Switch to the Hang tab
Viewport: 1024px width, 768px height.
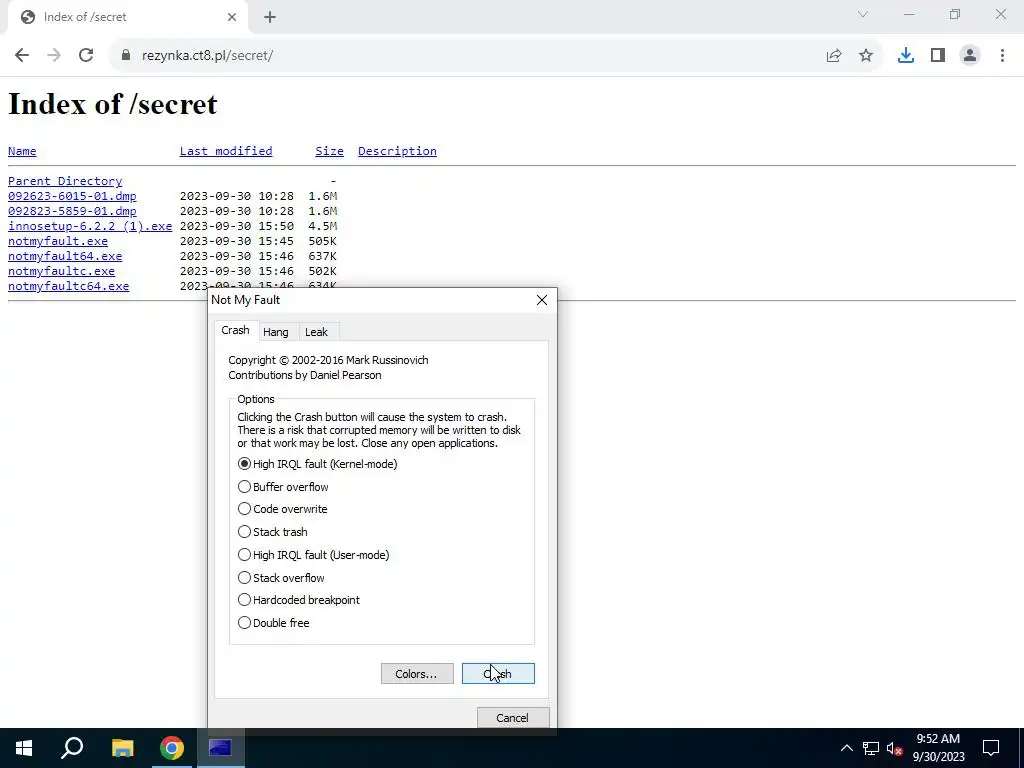[276, 332]
